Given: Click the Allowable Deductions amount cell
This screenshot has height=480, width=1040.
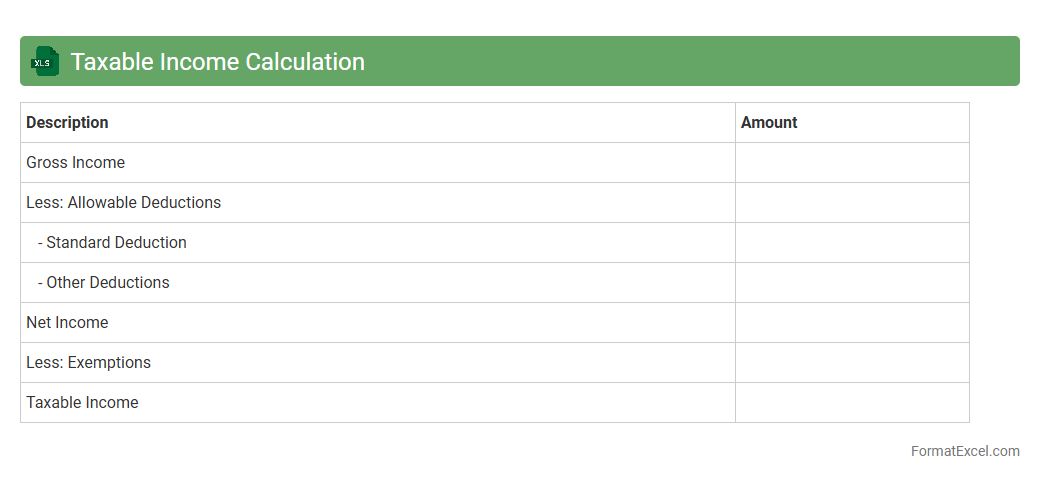Looking at the screenshot, I should coord(852,203).
